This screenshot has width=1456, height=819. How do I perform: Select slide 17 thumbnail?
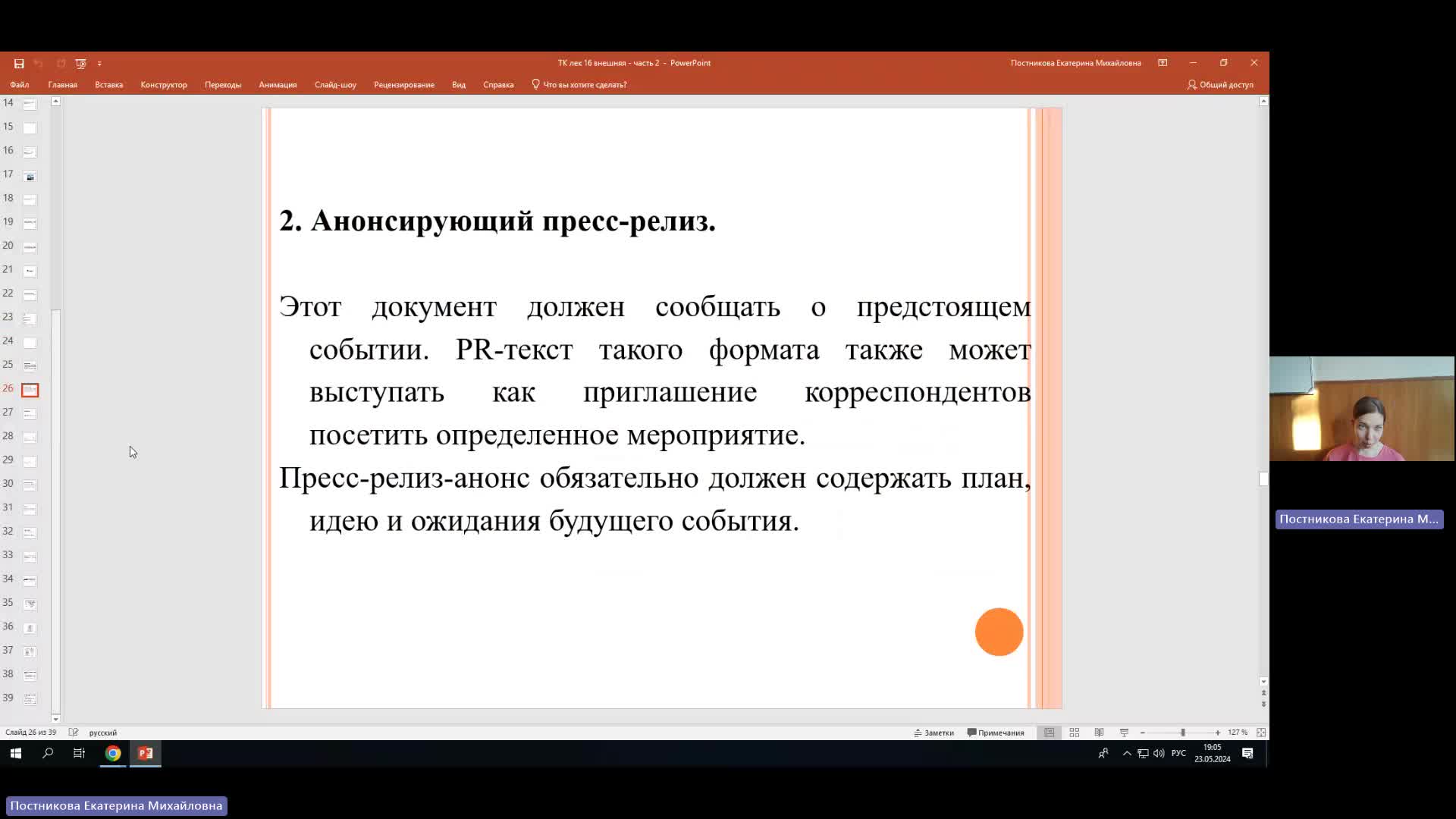coord(30,176)
